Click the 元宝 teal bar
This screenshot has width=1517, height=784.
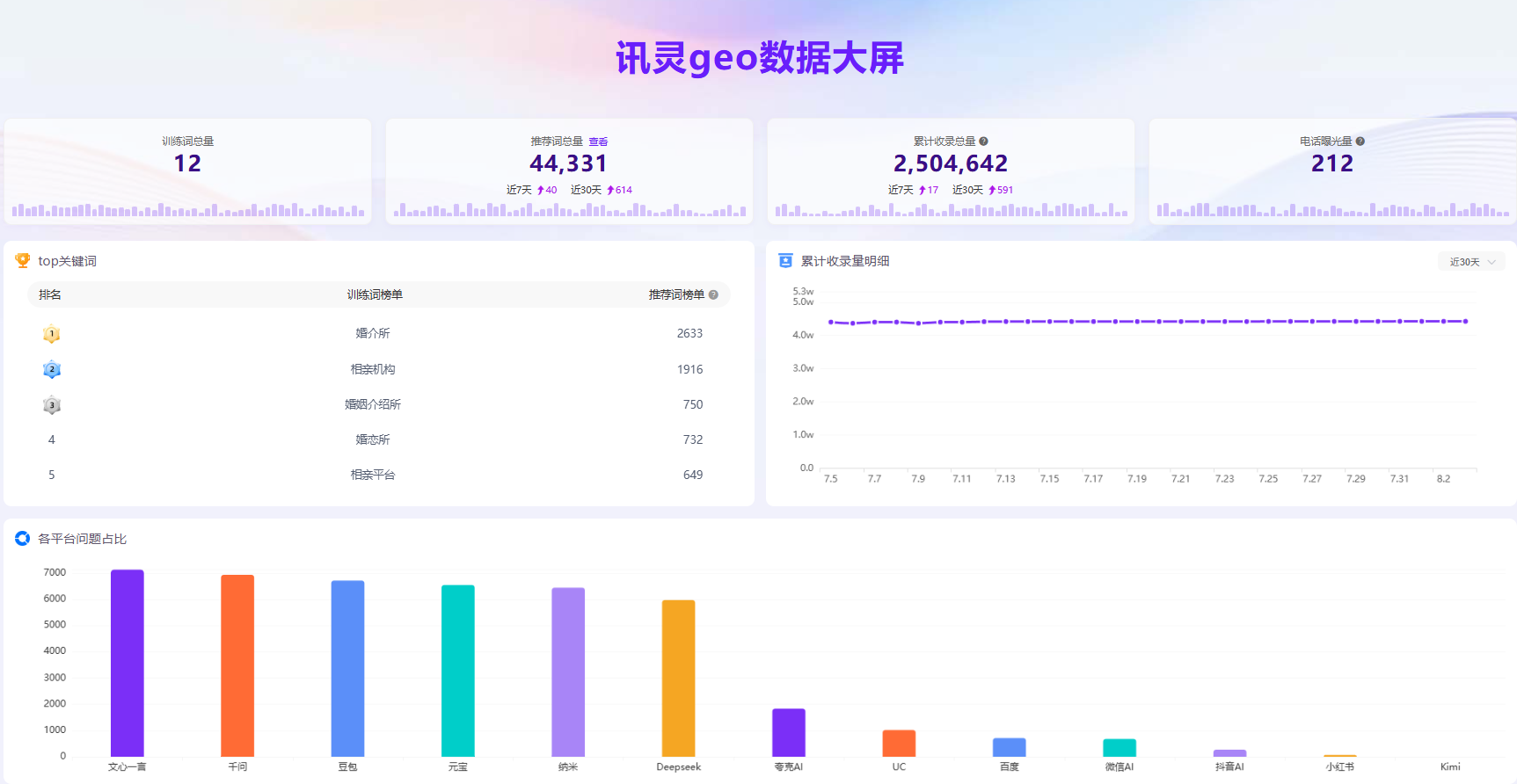click(458, 671)
